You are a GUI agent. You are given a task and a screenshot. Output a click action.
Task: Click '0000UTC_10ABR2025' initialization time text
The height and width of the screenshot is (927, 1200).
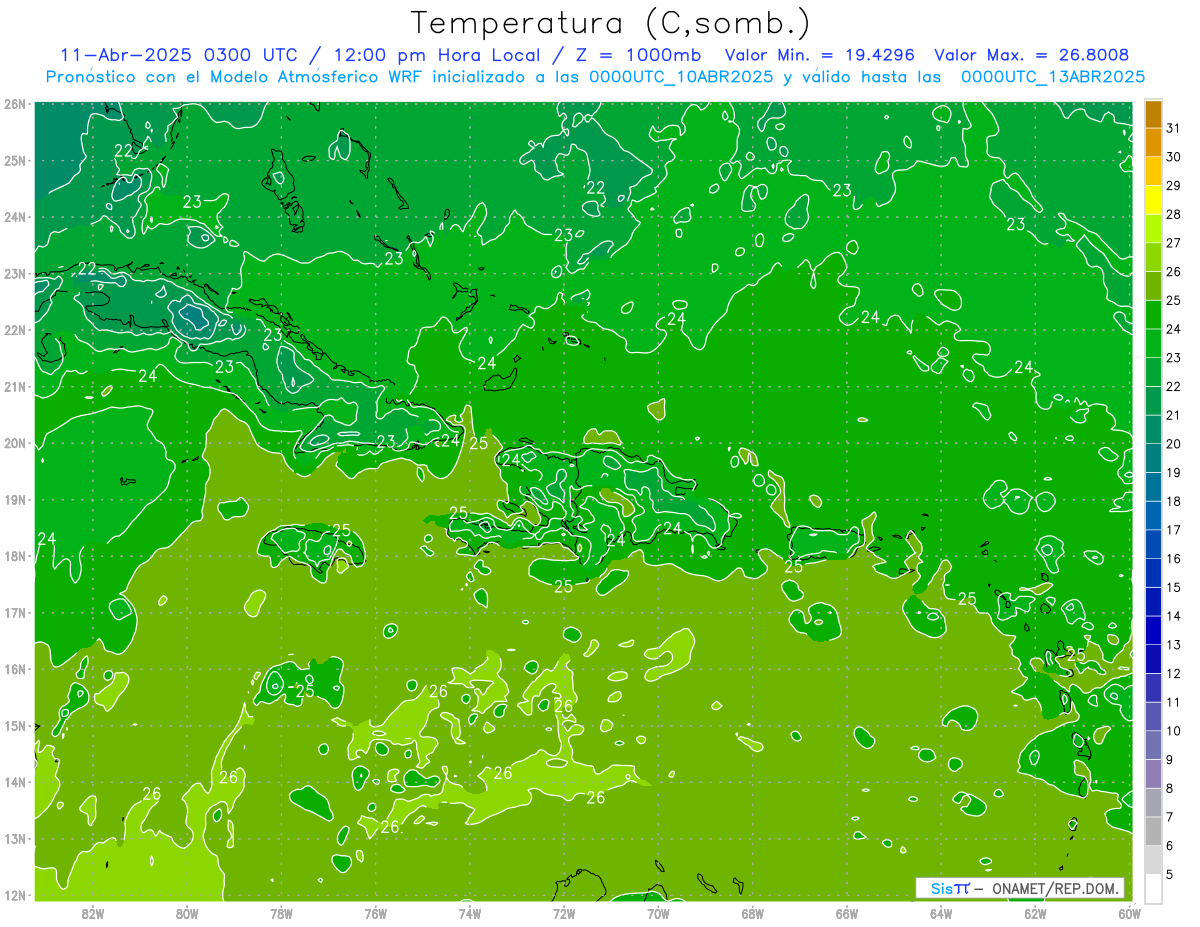(680, 77)
